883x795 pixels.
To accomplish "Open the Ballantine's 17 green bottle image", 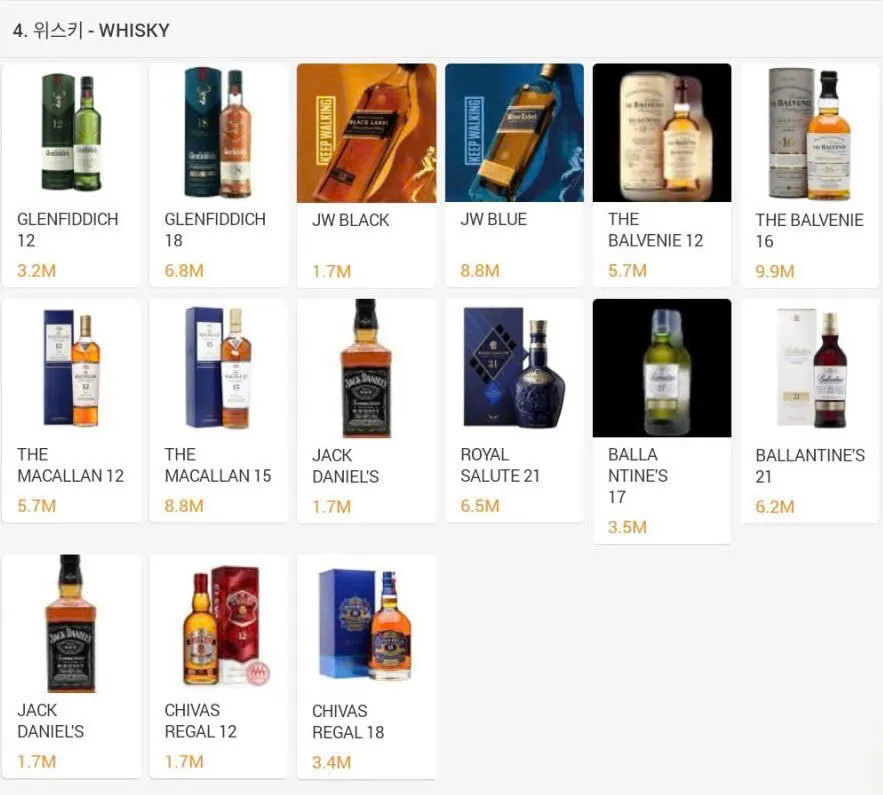I will pyautogui.click(x=662, y=368).
